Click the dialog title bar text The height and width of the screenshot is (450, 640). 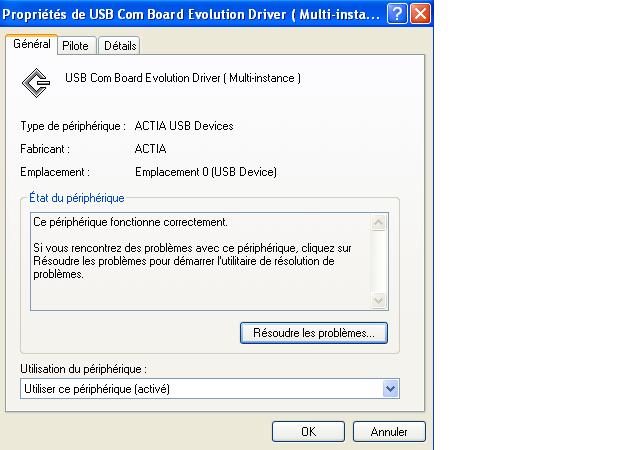point(191,14)
